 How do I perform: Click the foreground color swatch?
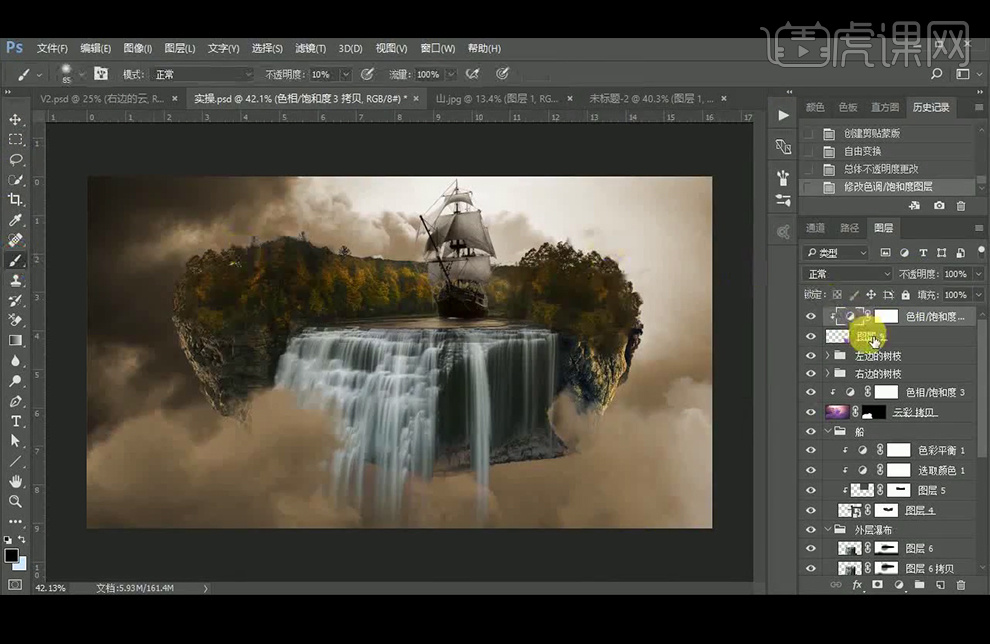pyautogui.click(x=11, y=555)
